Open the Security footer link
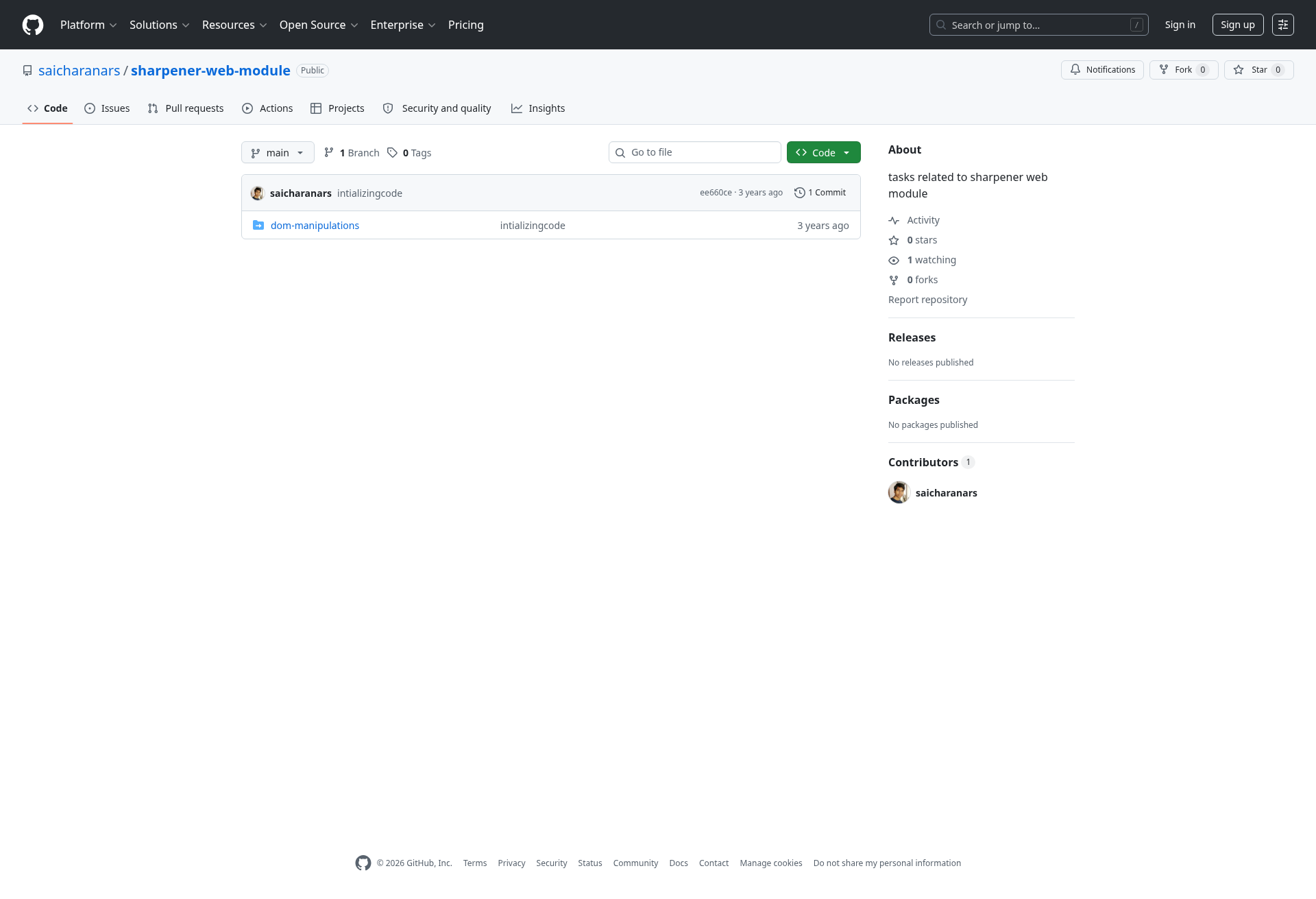Viewport: 1316px width, 899px height. 552,863
